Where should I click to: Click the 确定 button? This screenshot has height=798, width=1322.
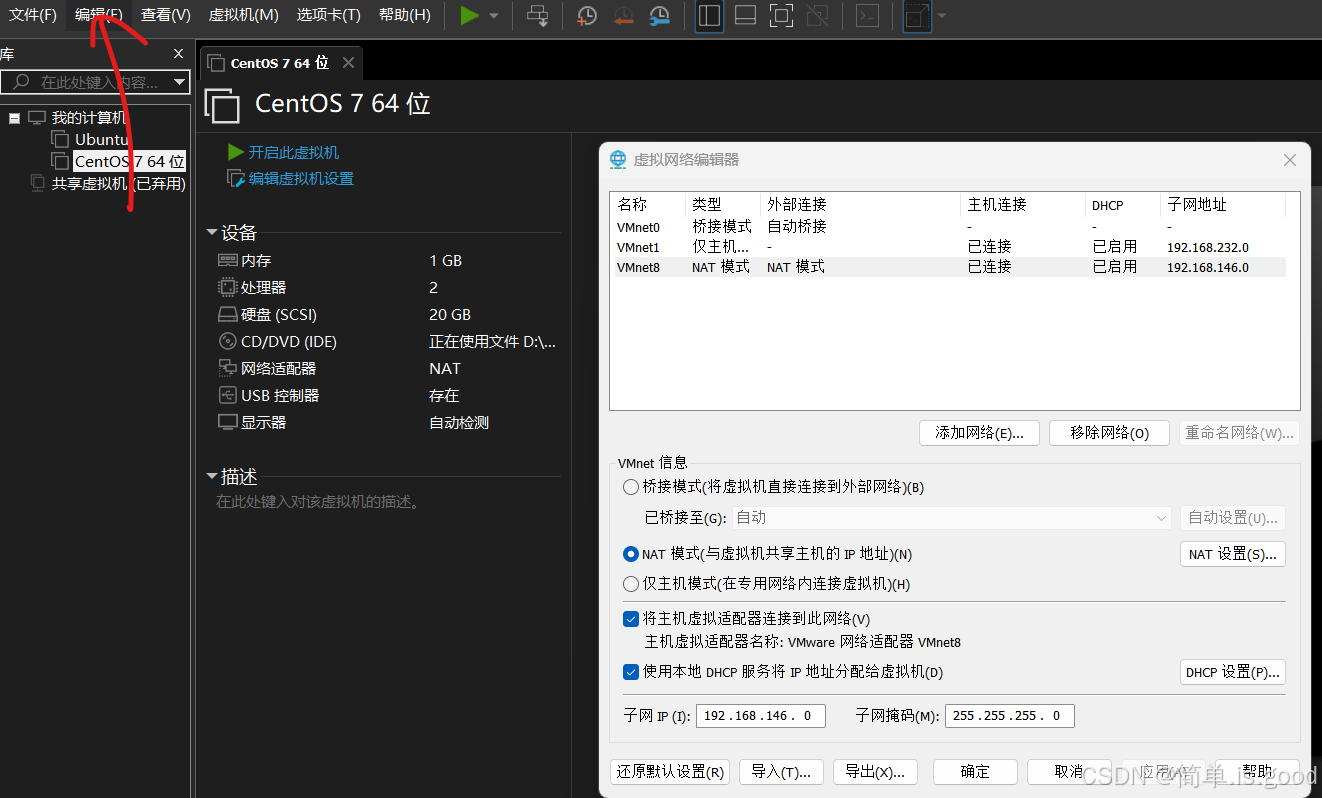pyautogui.click(x=975, y=772)
